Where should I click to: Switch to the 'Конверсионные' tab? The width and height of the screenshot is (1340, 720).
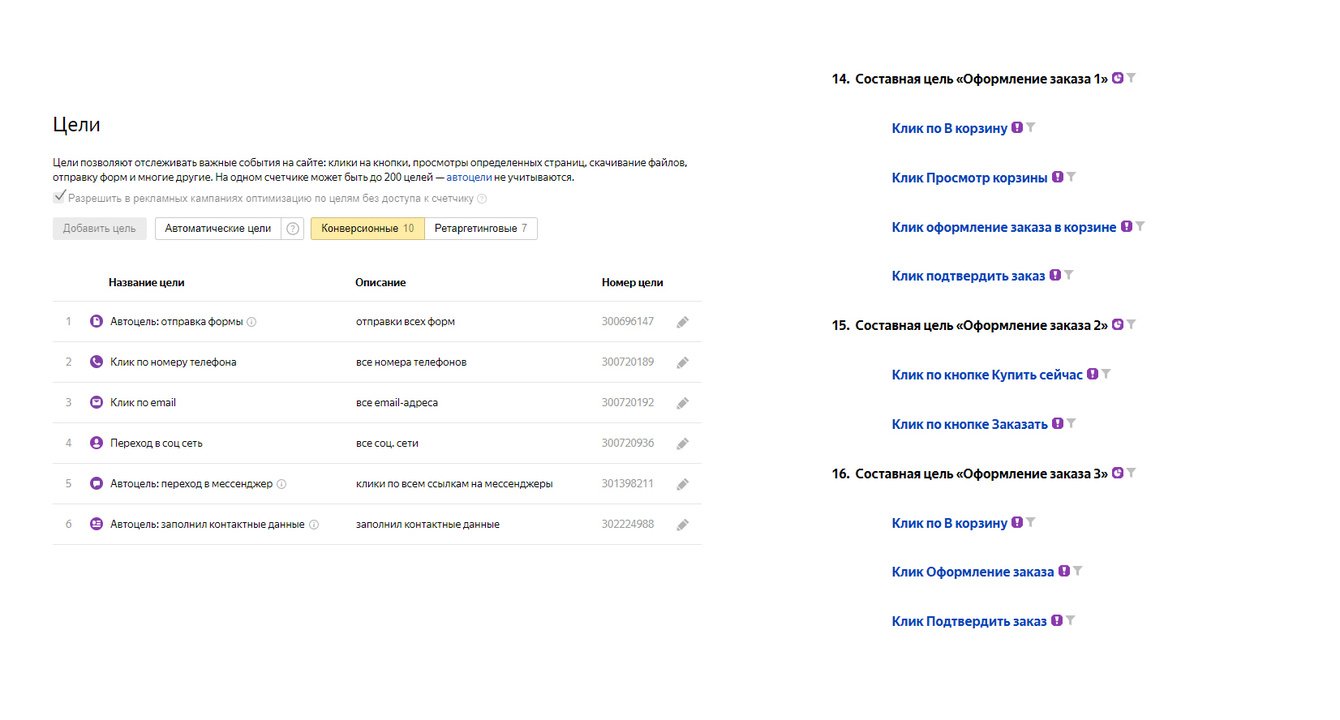[367, 229]
